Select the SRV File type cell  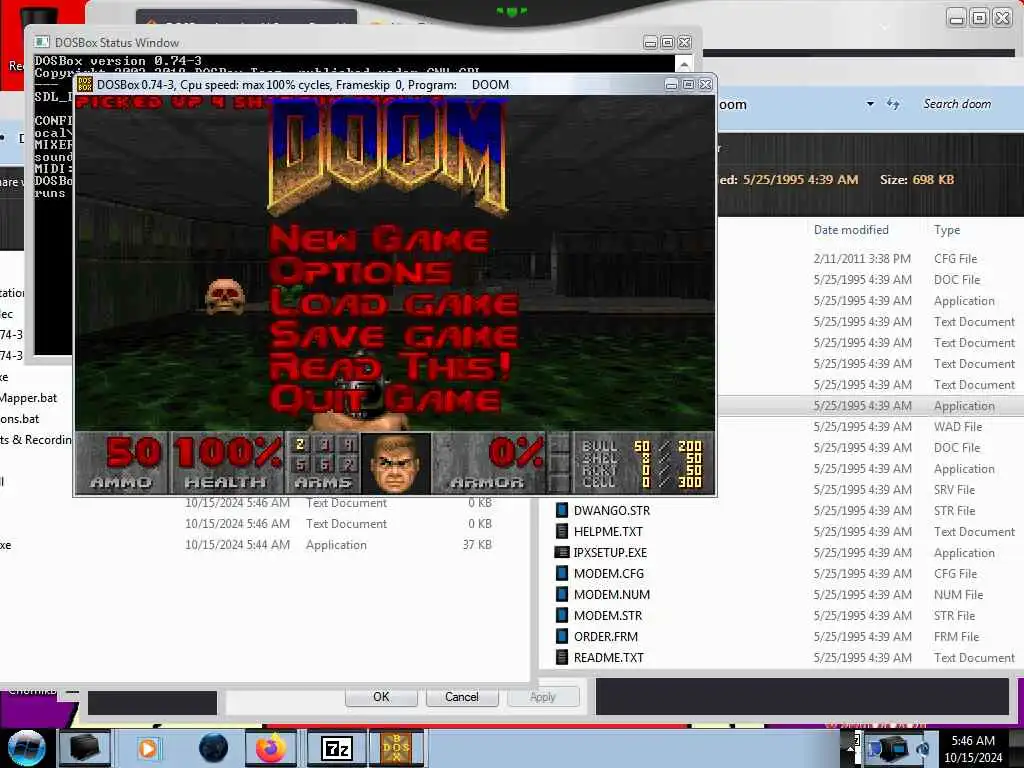954,490
